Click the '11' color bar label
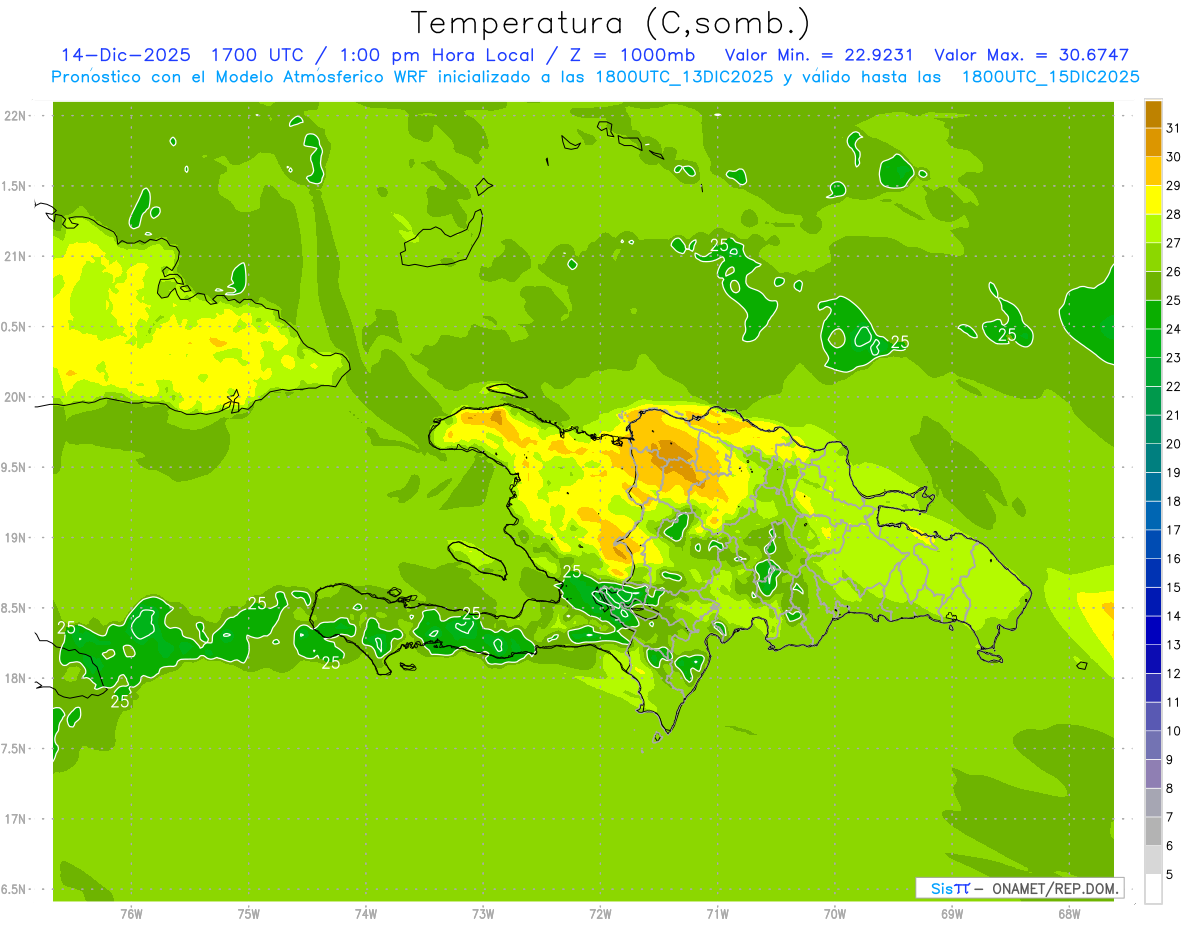 (1174, 702)
